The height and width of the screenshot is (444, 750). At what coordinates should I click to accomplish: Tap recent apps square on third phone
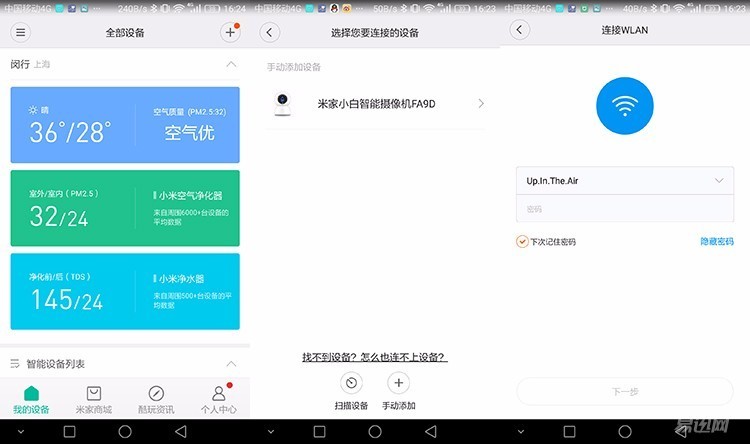pyautogui.click(x=569, y=432)
